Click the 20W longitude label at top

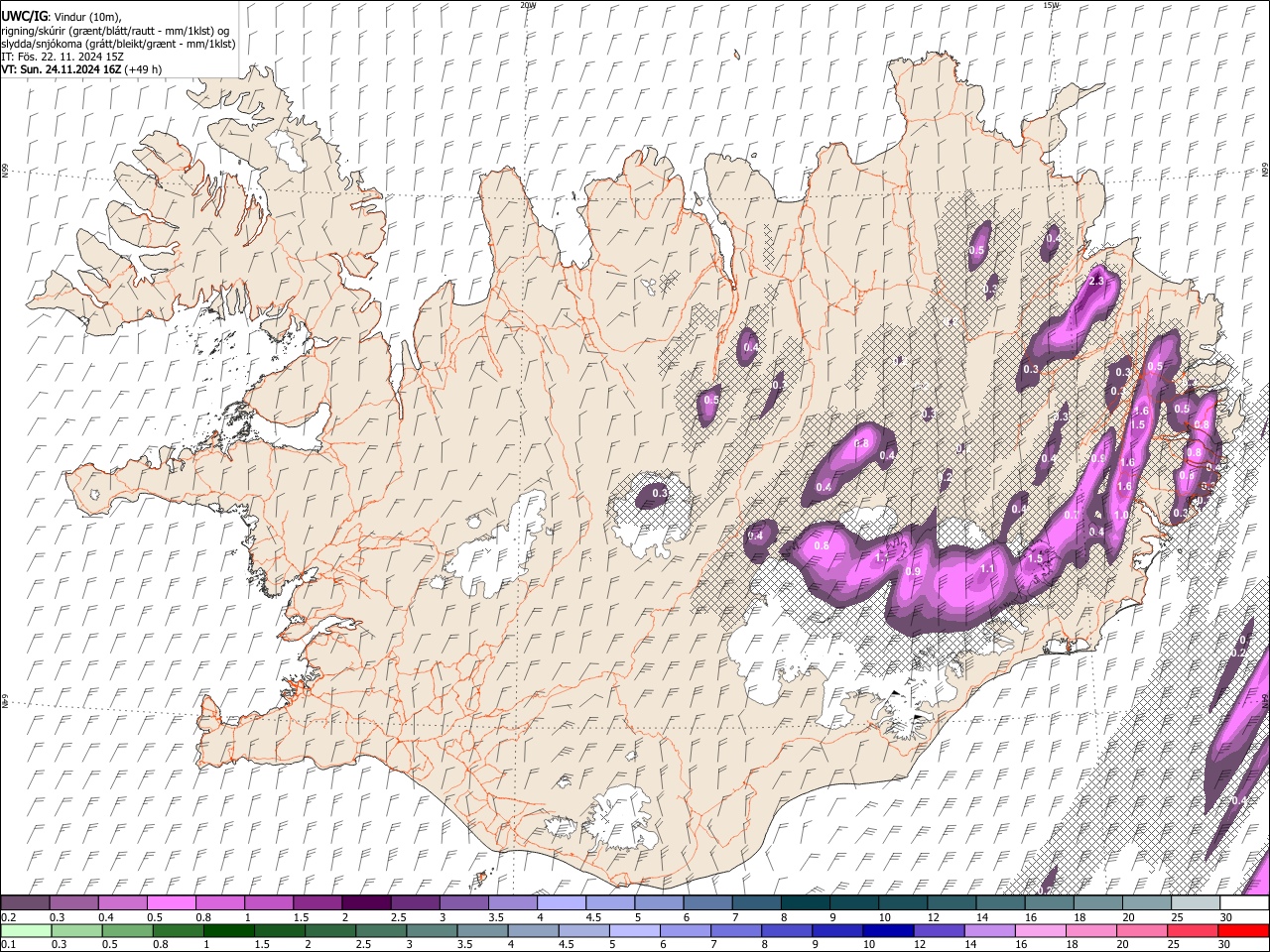click(x=528, y=5)
